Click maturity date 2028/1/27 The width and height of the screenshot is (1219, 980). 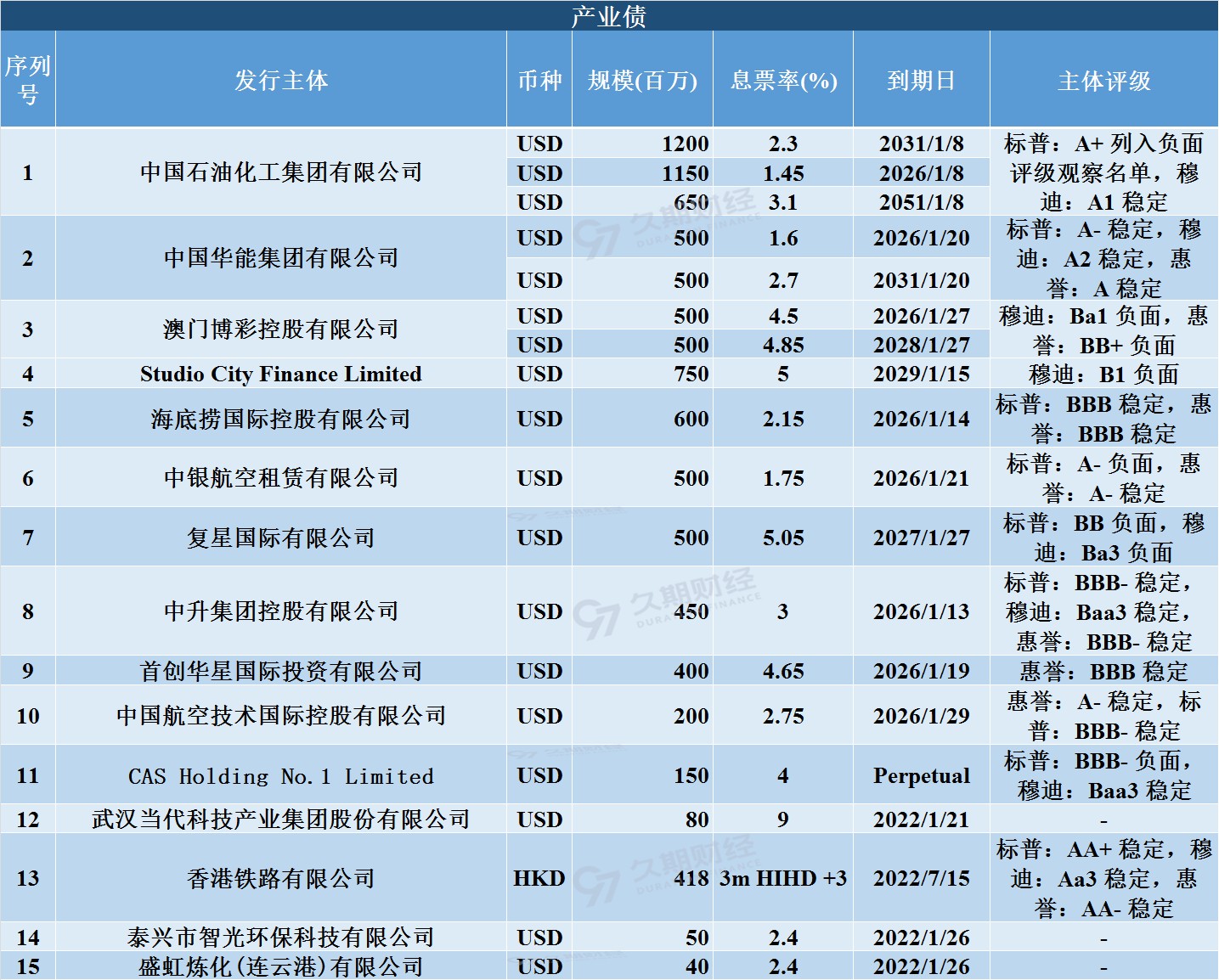(922, 345)
